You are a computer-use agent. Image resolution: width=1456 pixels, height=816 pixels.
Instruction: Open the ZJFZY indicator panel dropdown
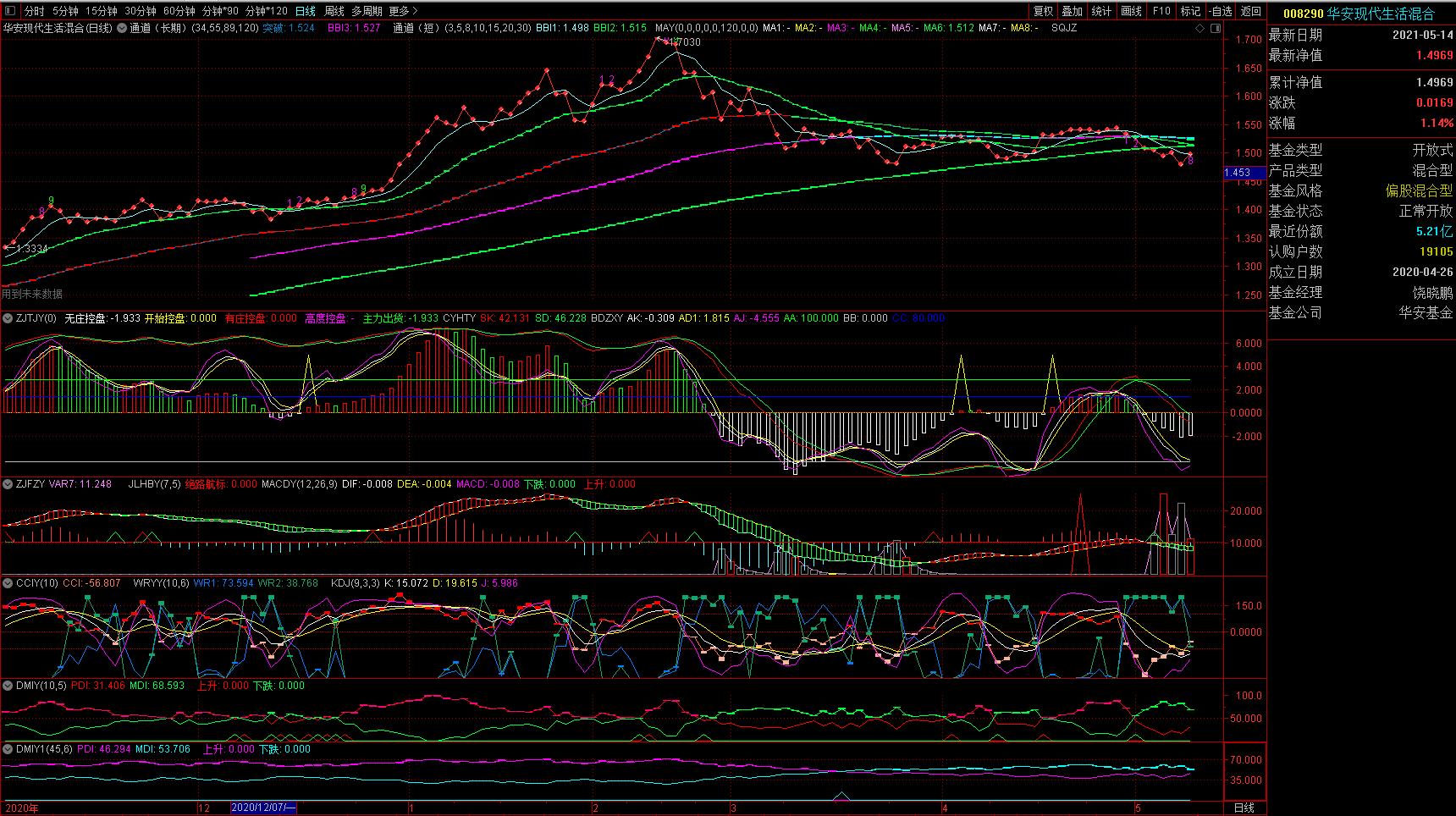(8, 484)
